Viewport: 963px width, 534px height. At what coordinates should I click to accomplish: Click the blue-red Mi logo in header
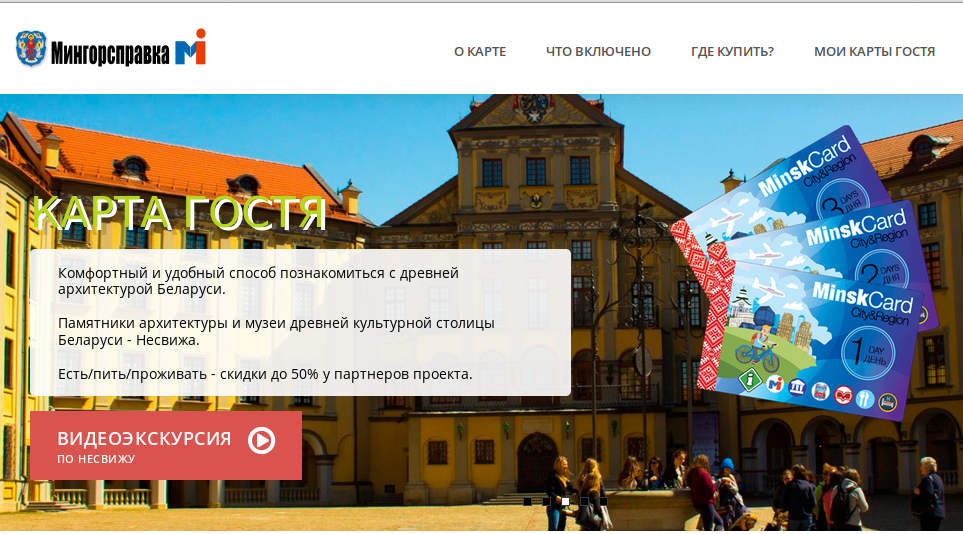coord(190,49)
